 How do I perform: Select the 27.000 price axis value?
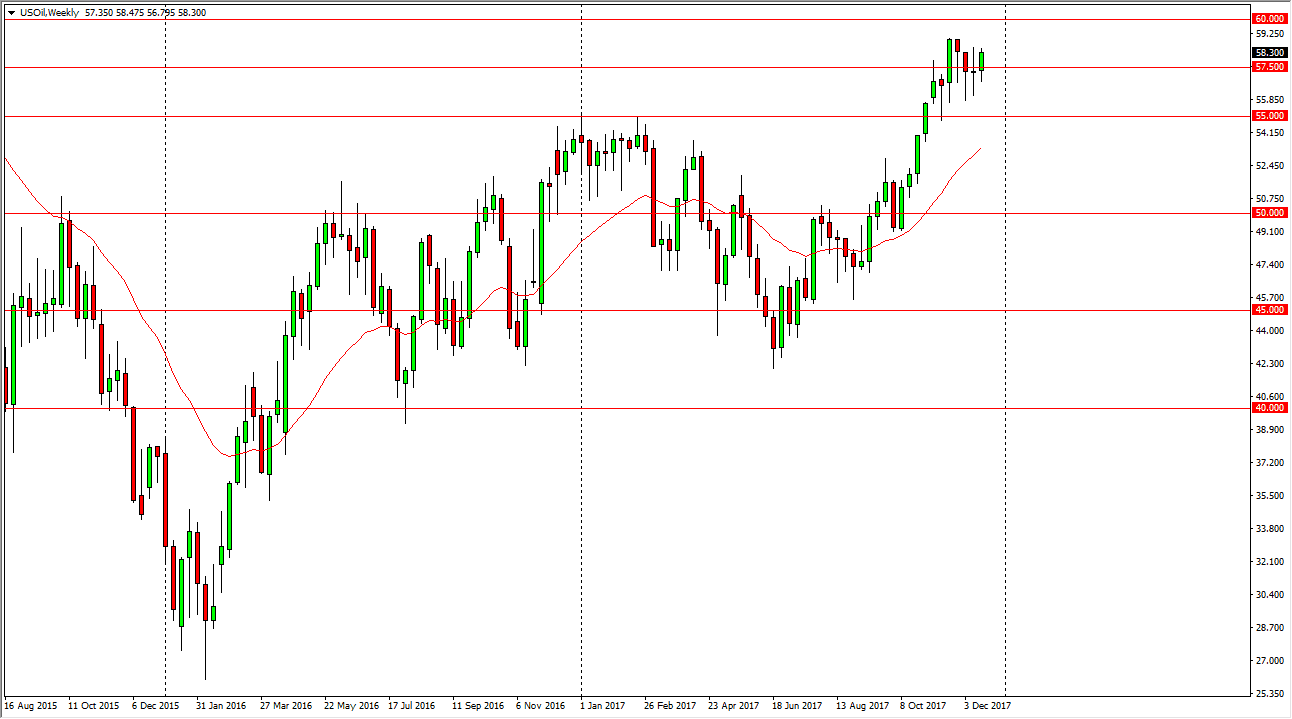point(1268,661)
